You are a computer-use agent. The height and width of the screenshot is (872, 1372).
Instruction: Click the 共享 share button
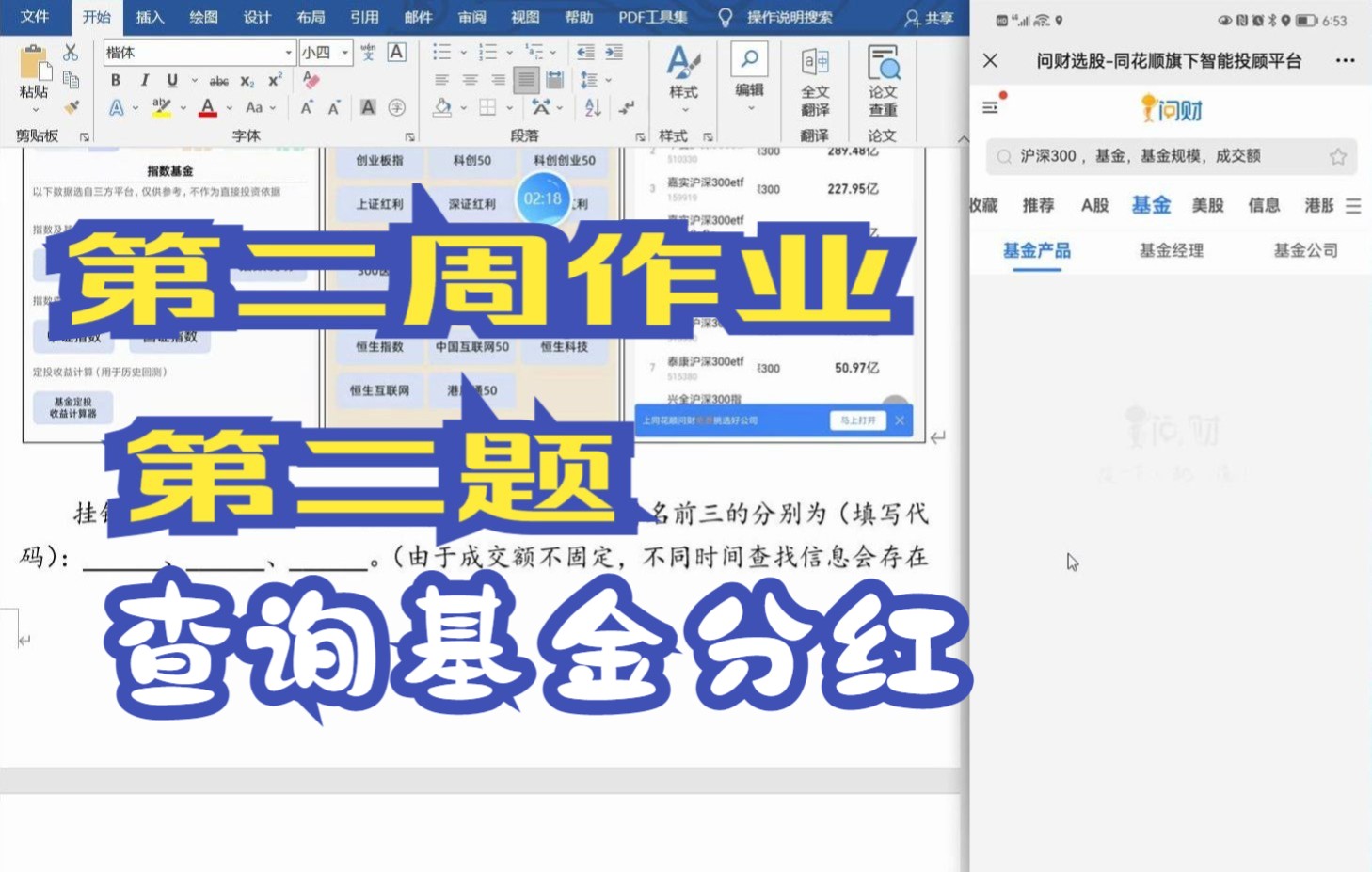[x=929, y=18]
